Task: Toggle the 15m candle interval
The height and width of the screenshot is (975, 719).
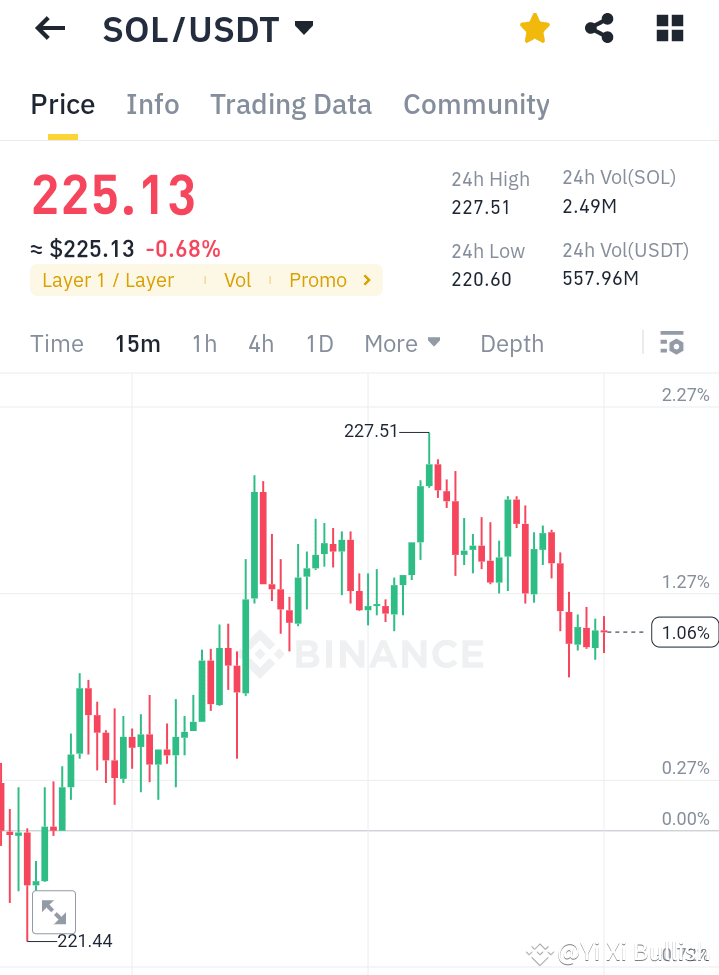Action: click(137, 343)
